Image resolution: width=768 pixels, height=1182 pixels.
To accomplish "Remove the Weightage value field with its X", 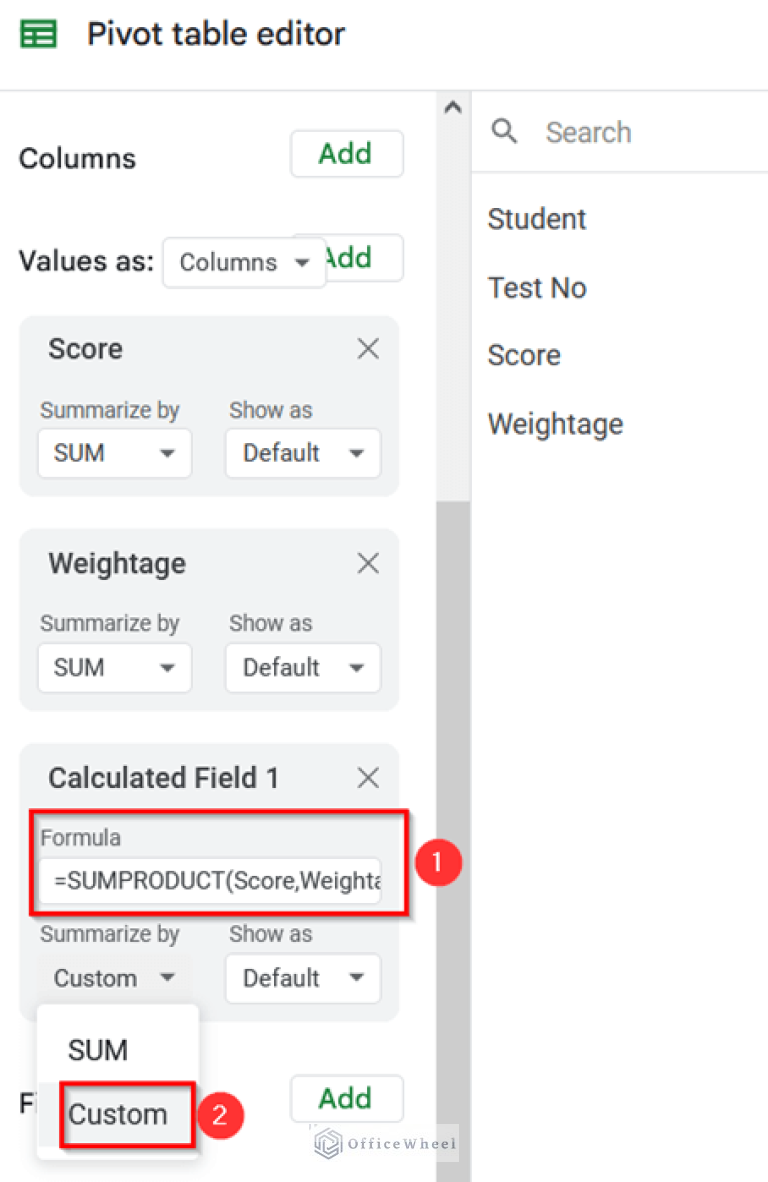I will pos(367,563).
